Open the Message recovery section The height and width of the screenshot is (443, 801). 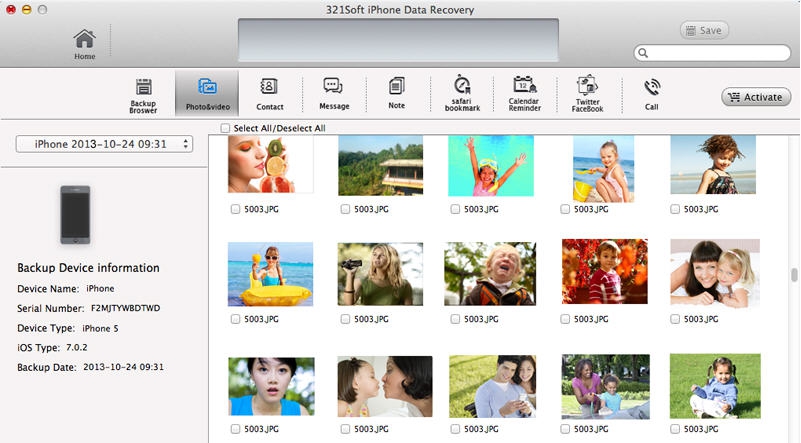coord(334,94)
